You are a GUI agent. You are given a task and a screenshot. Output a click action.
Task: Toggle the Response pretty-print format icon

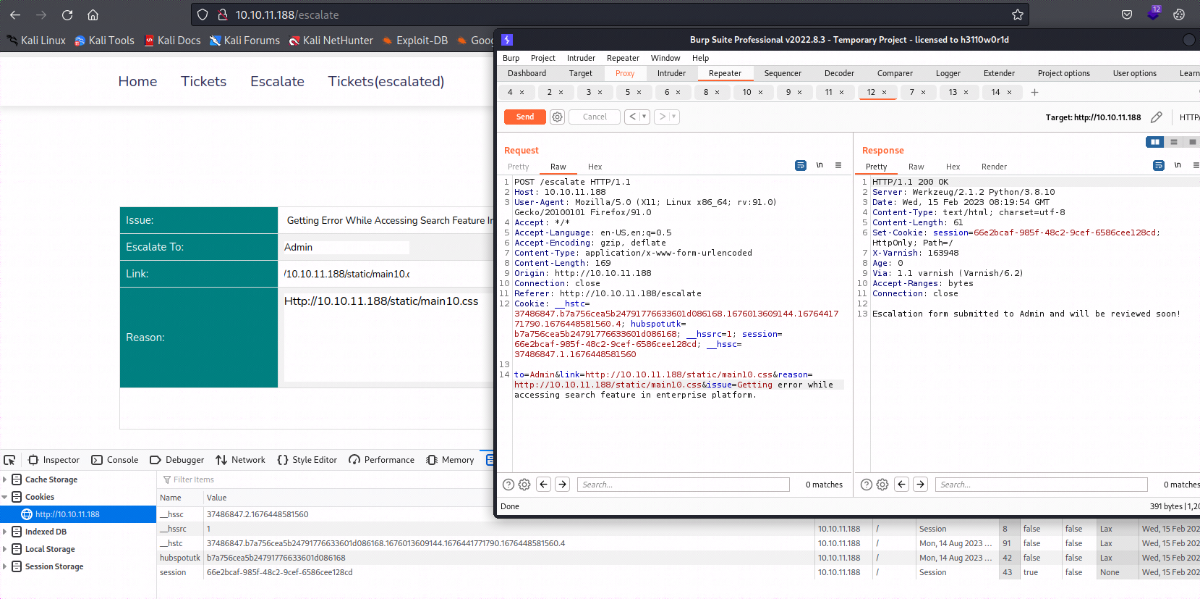(x=1159, y=166)
